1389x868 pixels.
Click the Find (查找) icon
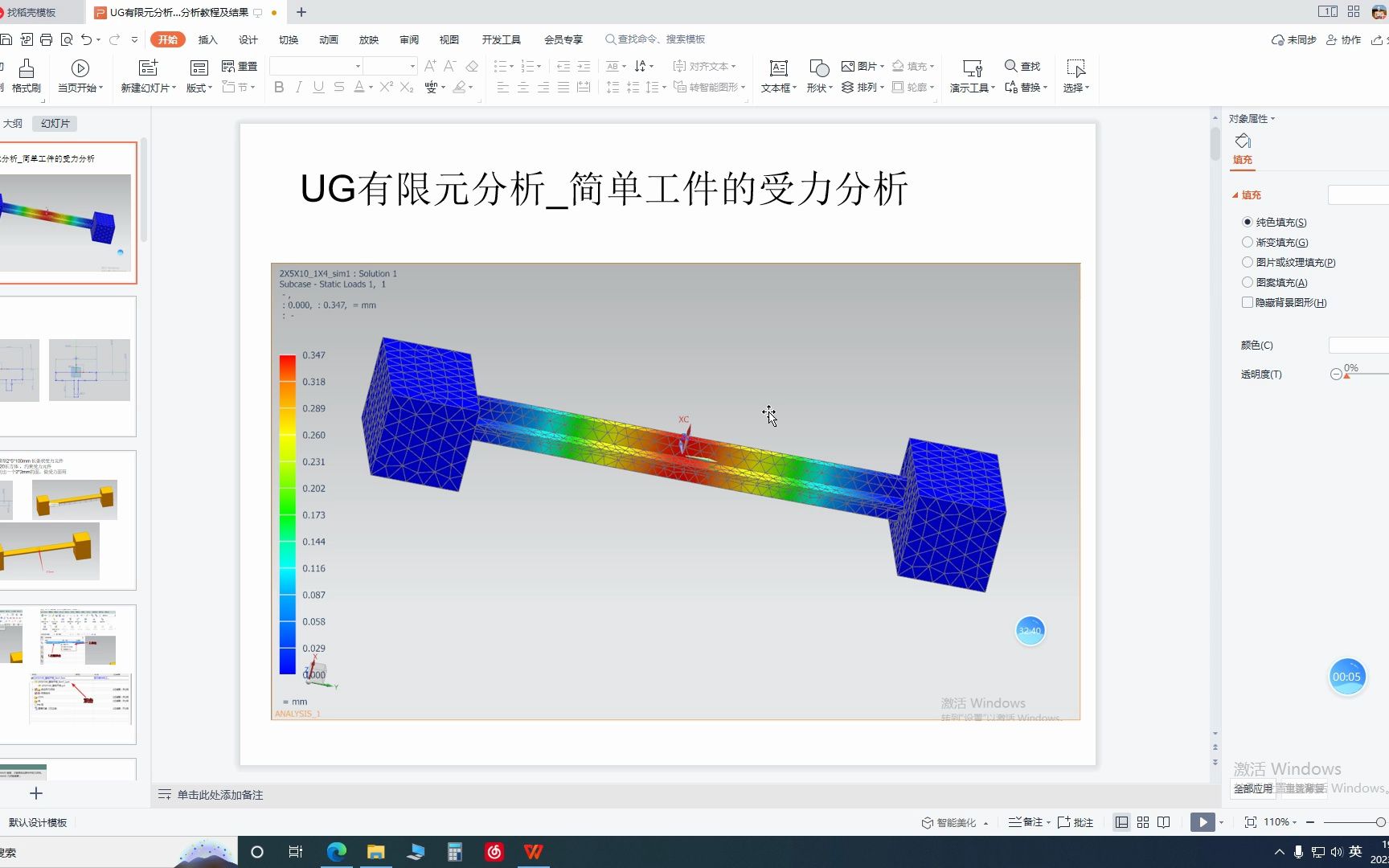pos(1022,66)
